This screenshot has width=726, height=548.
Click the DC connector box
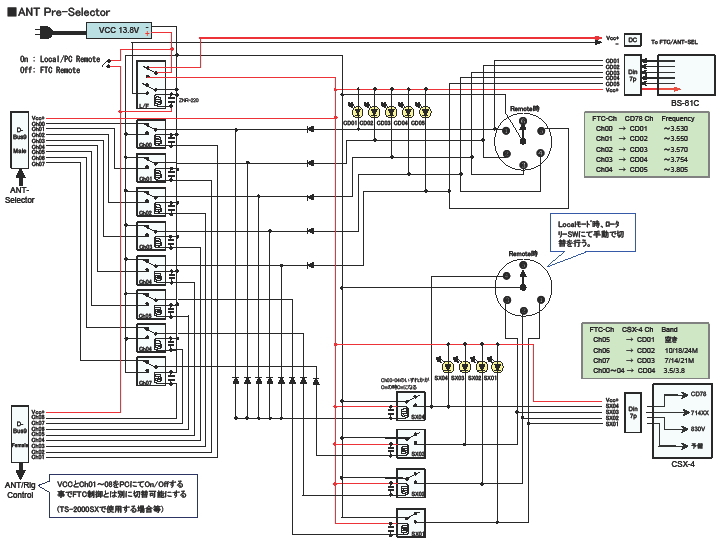pos(632,40)
